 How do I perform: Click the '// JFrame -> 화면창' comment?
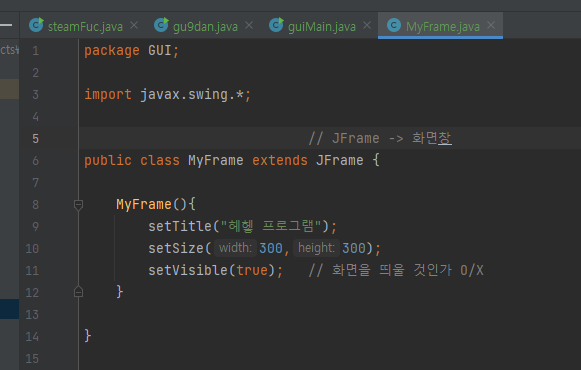(380, 138)
